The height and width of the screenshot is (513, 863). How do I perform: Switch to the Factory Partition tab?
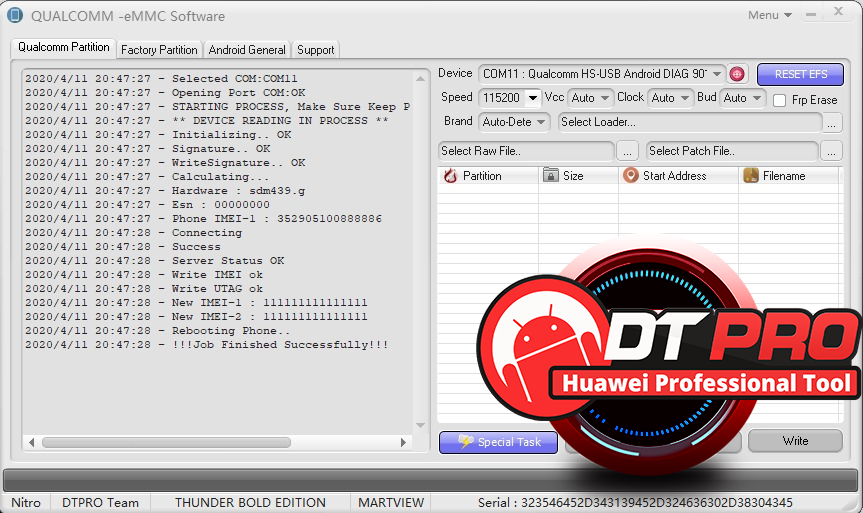159,50
